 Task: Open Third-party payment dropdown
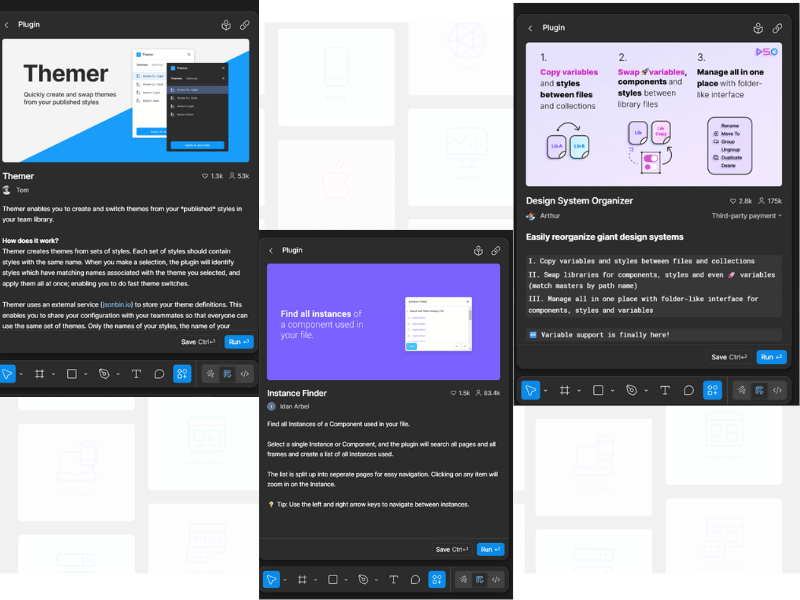[746, 216]
